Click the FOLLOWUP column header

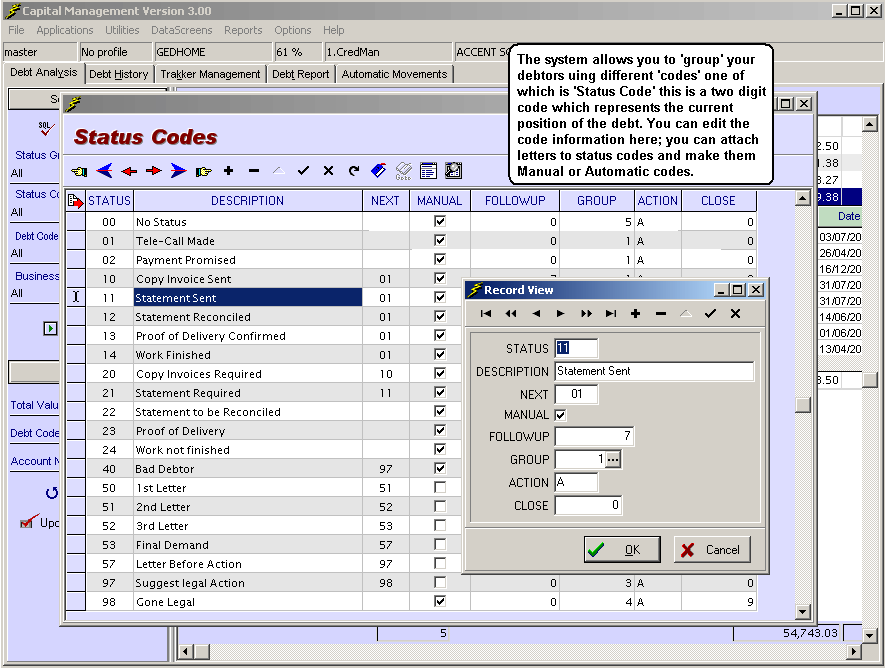coord(515,201)
